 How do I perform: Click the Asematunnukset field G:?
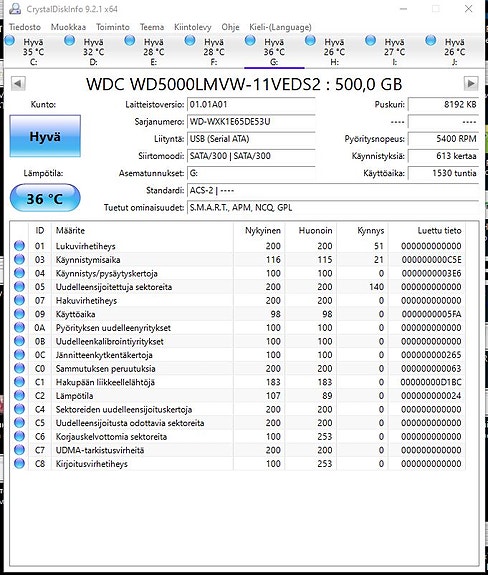(251, 173)
